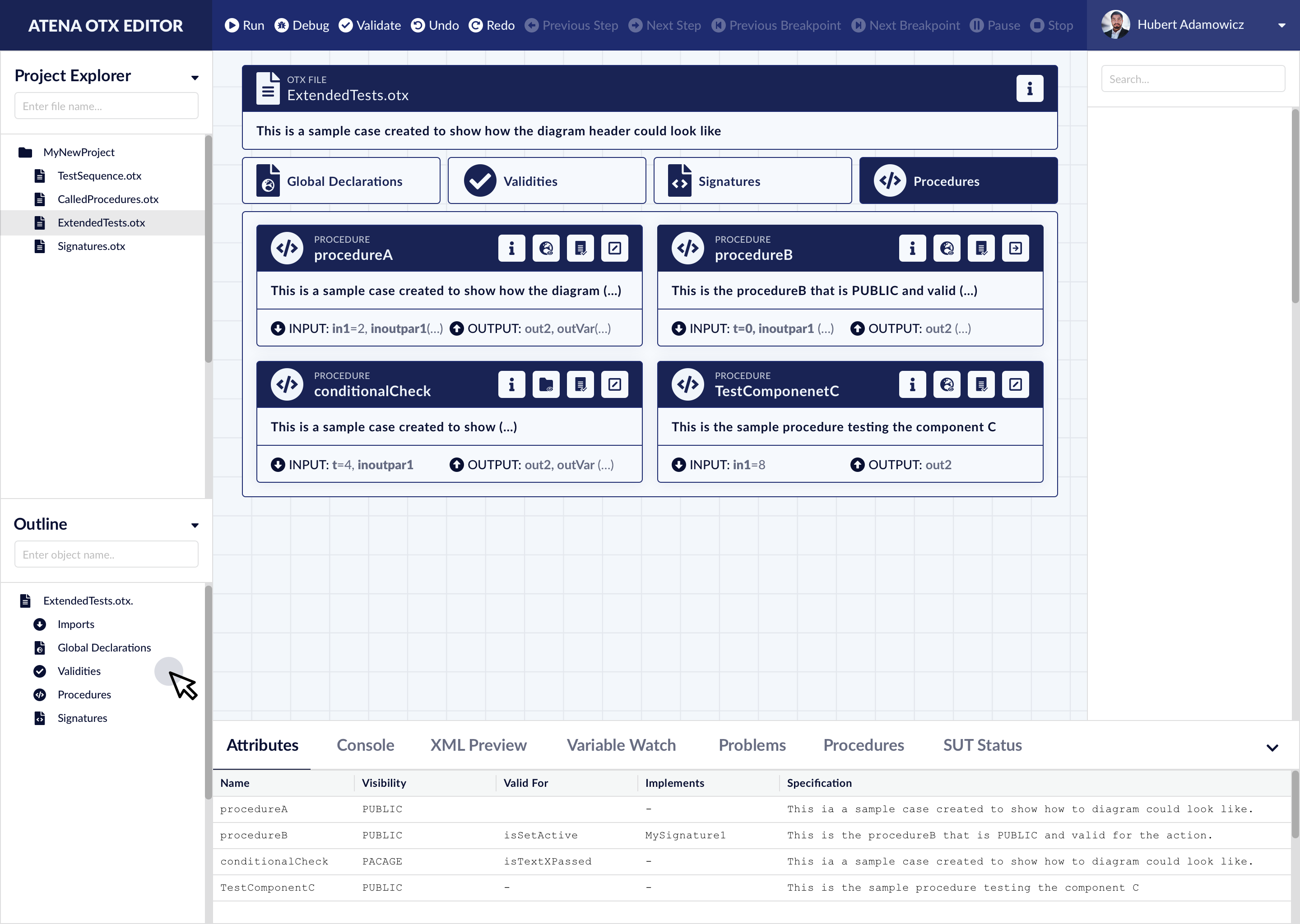Click procedureA document checklist icon
The width and height of the screenshot is (1300, 924).
(580, 248)
